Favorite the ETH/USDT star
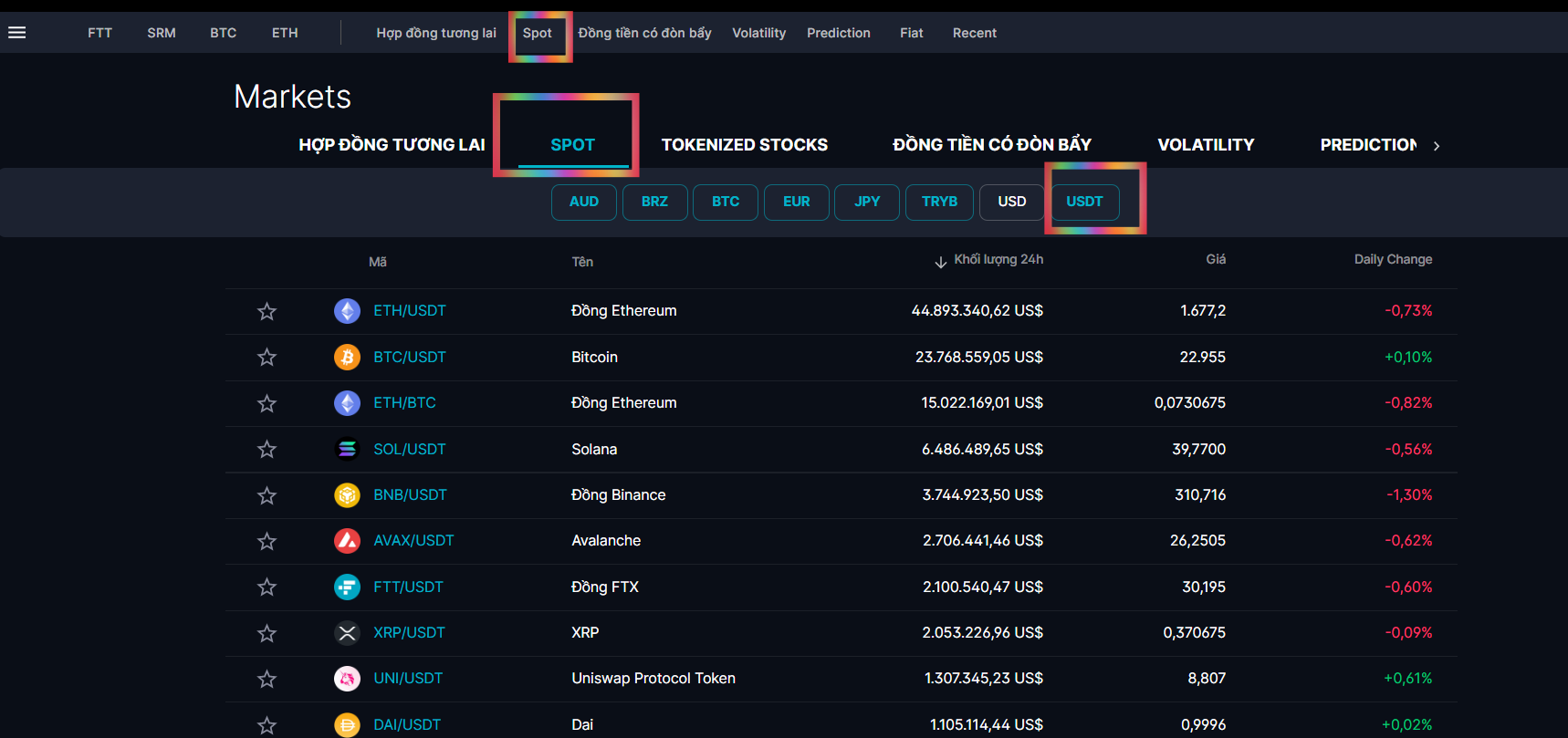The width and height of the screenshot is (1568, 738). point(267,311)
